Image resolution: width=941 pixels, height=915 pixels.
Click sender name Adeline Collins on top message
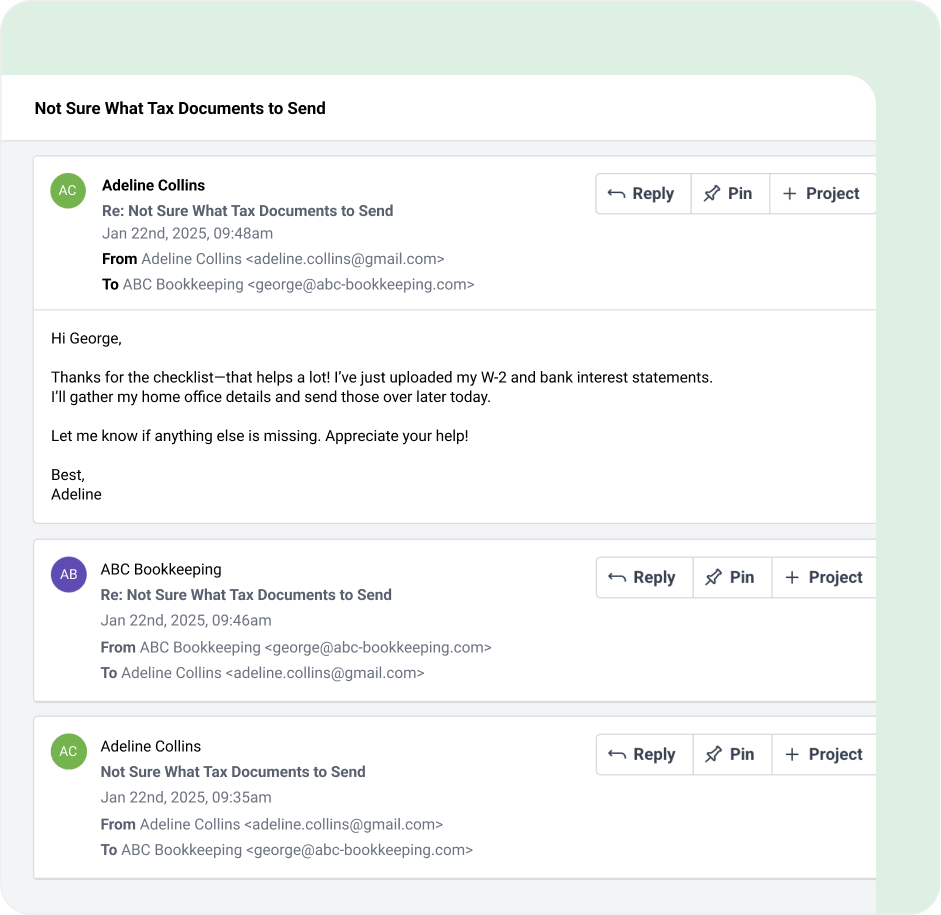coord(154,185)
